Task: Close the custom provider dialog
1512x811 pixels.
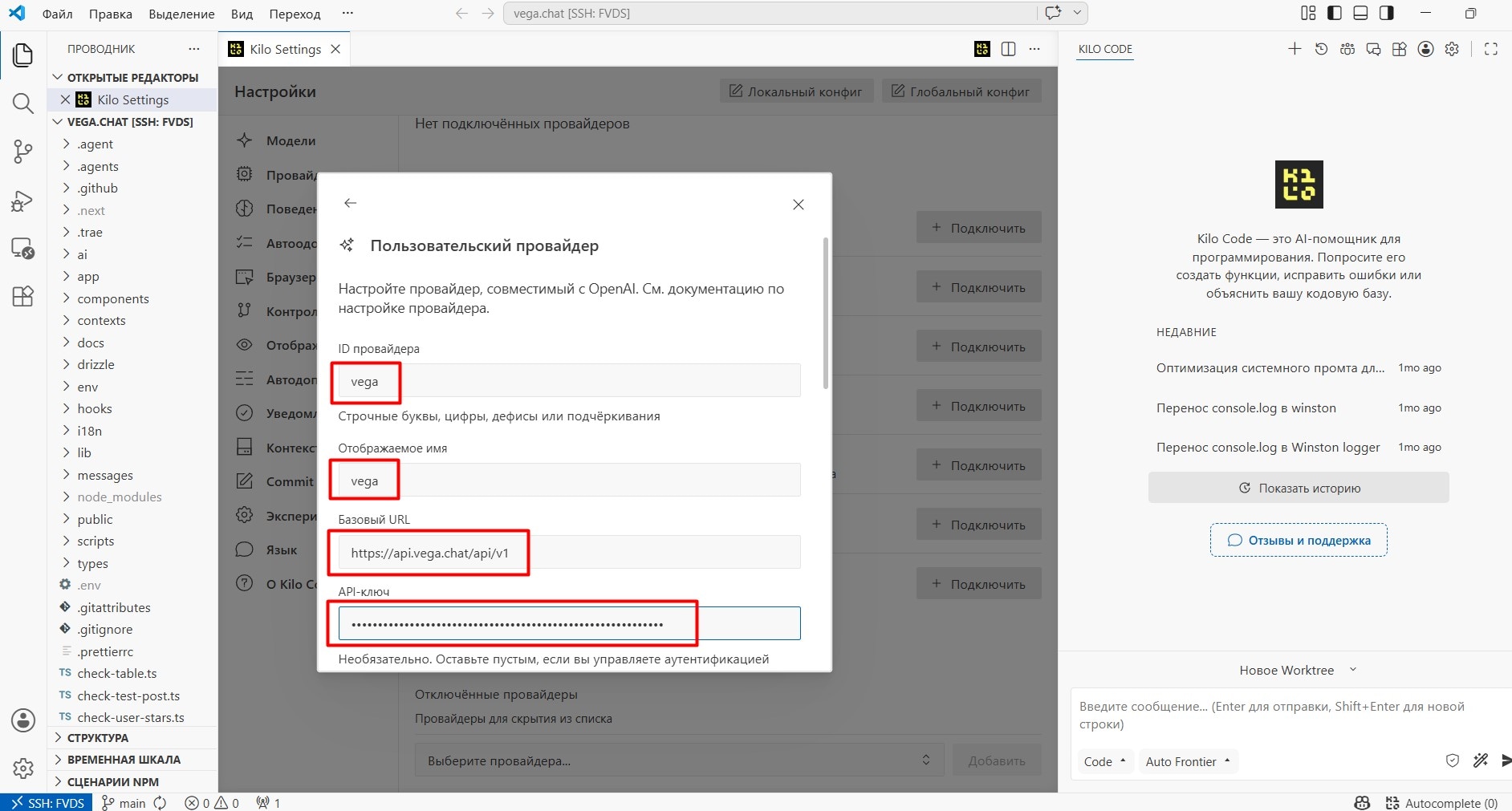Action: pyautogui.click(x=799, y=205)
